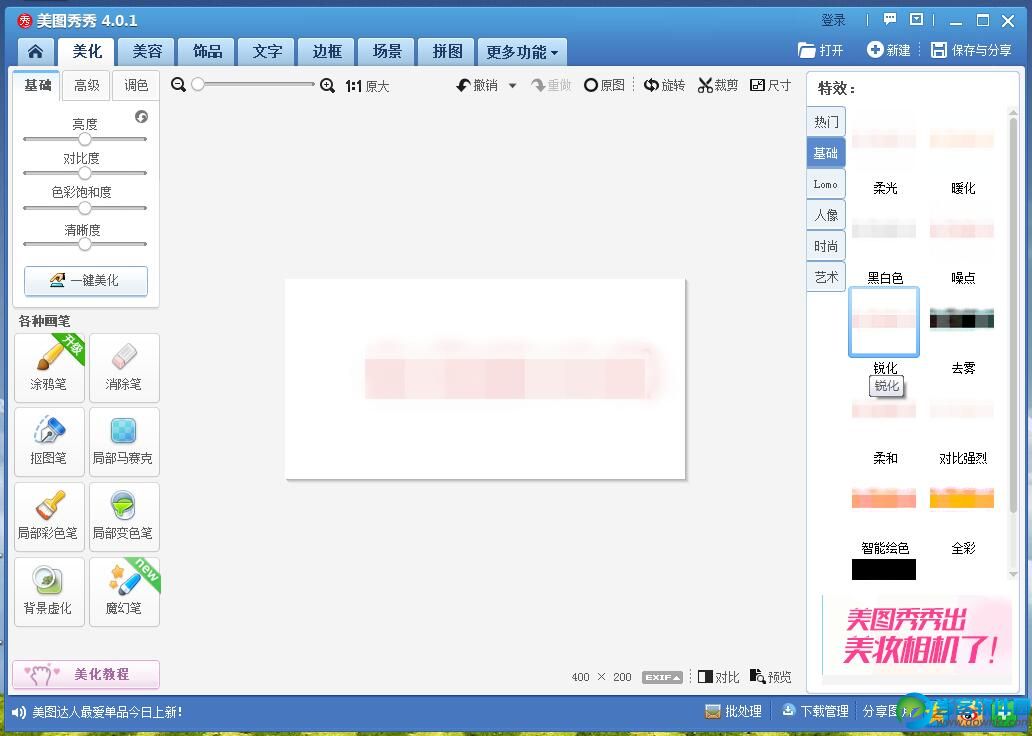The image size is (1032, 736).
Task: Switch to the 边框 tab
Action: pyautogui.click(x=327, y=51)
